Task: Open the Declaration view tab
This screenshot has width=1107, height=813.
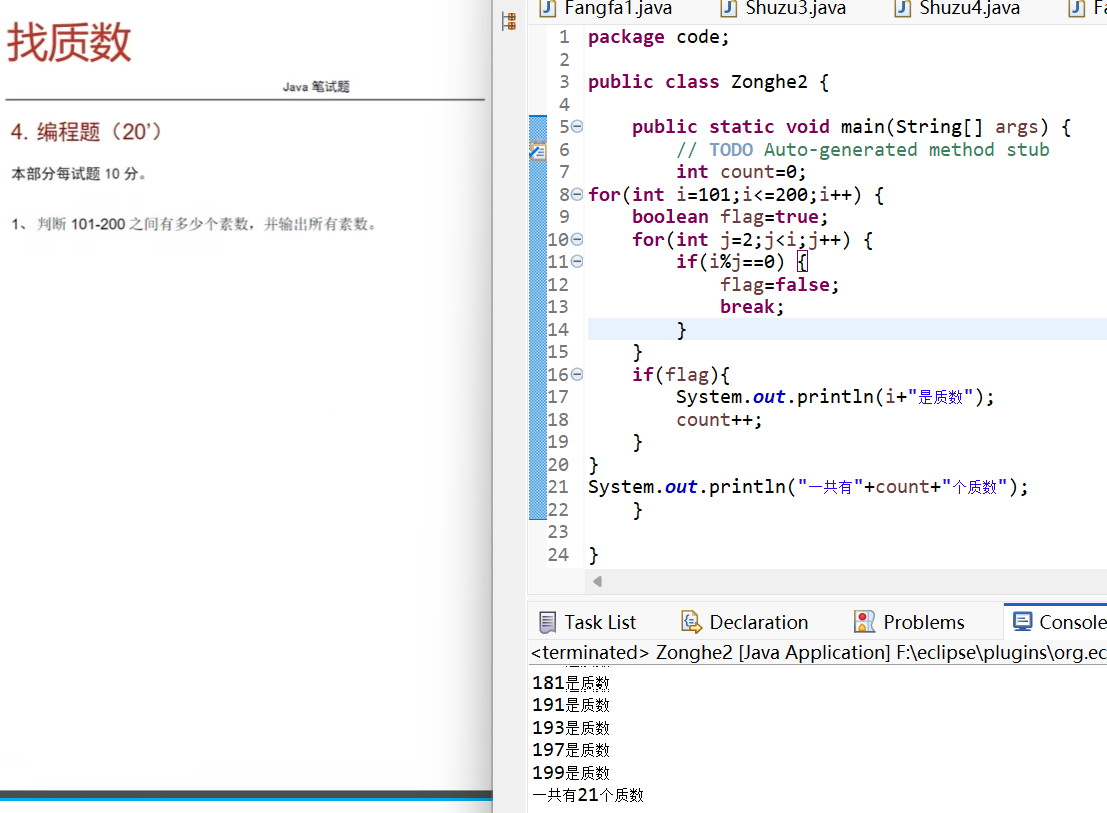Action: tap(745, 622)
